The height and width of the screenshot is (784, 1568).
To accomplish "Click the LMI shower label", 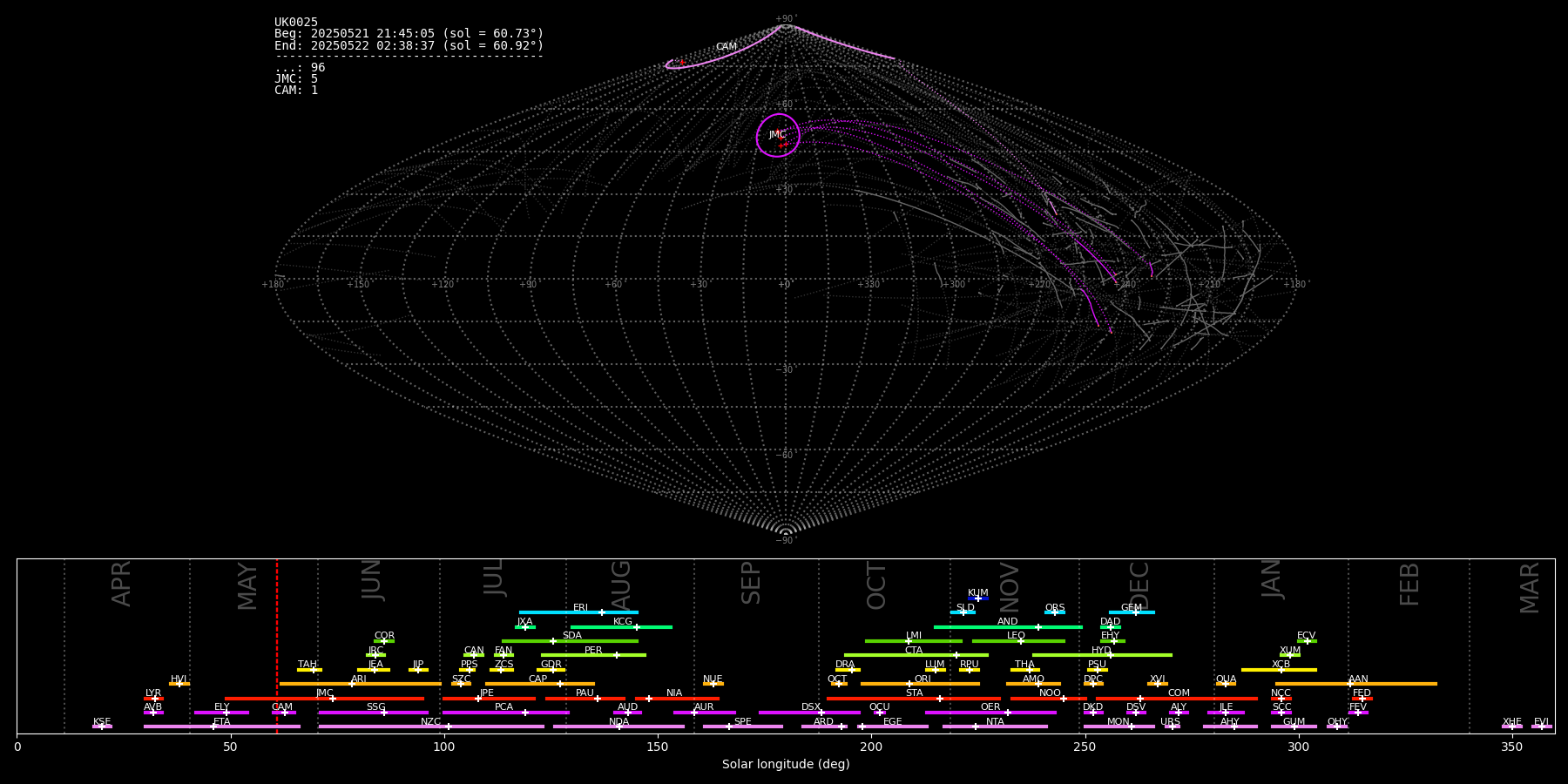I will point(913,636).
